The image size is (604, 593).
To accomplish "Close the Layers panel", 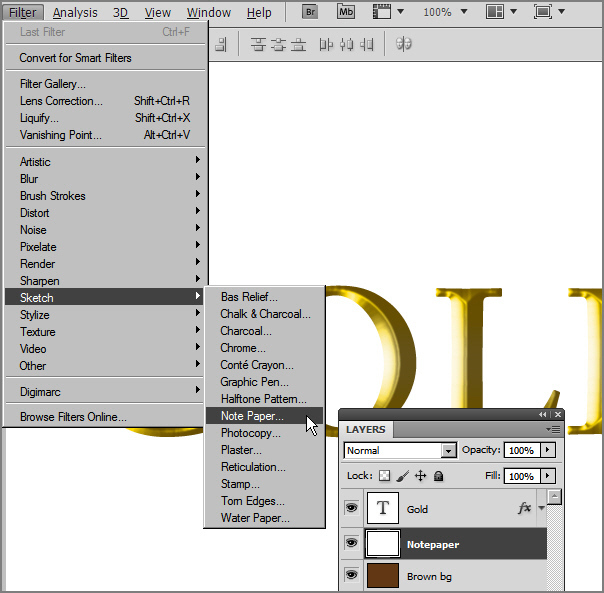I will (x=558, y=415).
